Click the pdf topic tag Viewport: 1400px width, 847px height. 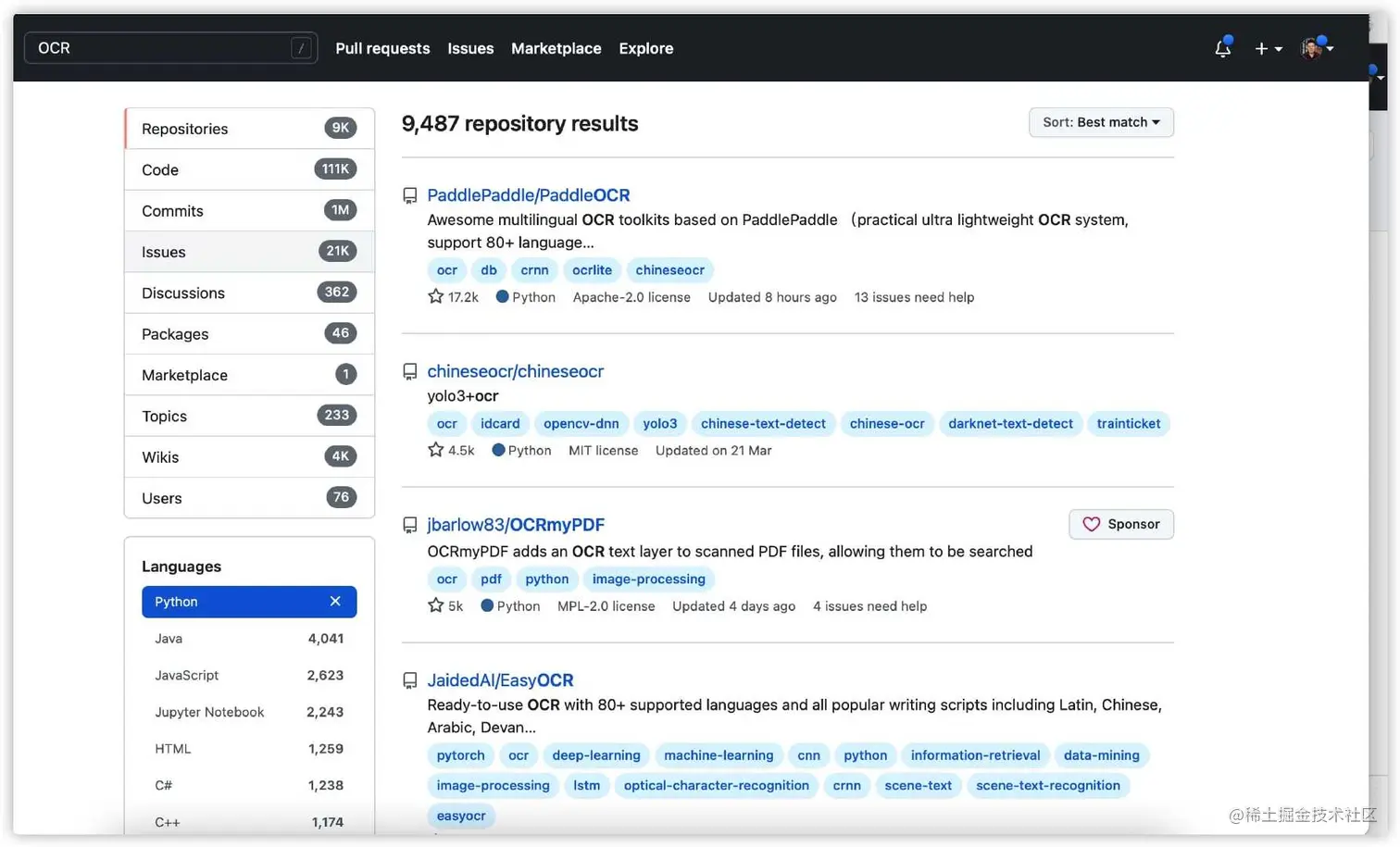click(491, 579)
